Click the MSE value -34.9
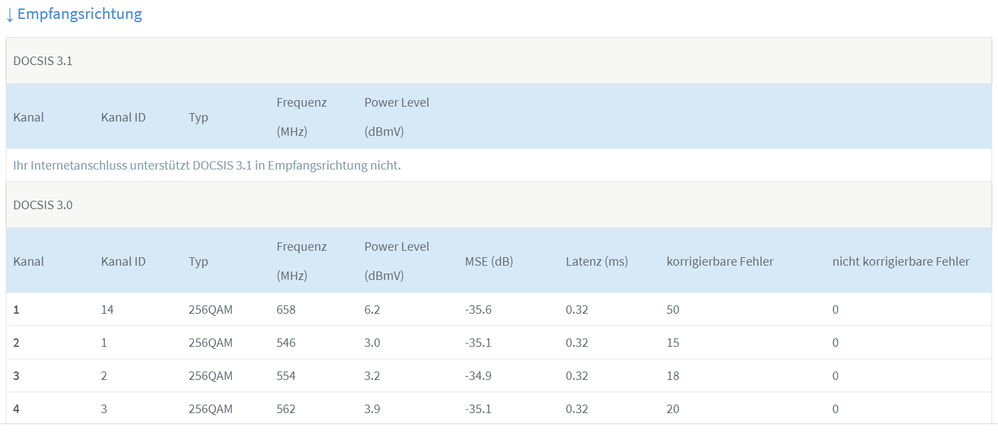998x432 pixels. [x=478, y=376]
